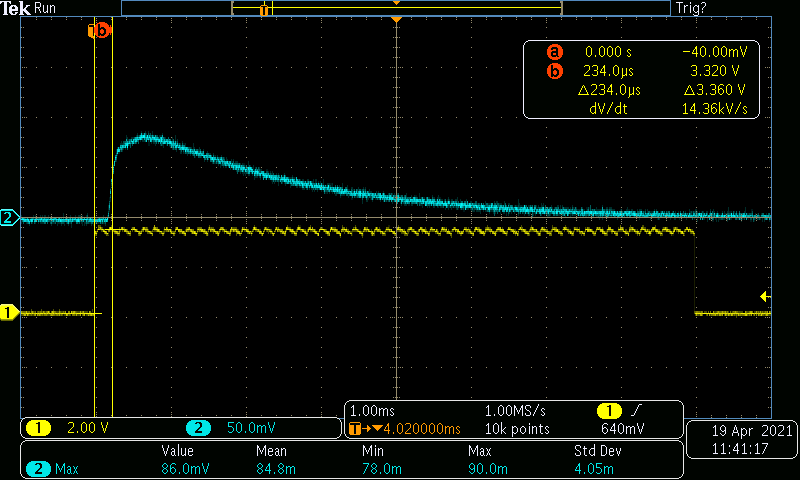Click the 4.020000ms trigger delay value
This screenshot has width=800, height=480.
click(x=421, y=429)
